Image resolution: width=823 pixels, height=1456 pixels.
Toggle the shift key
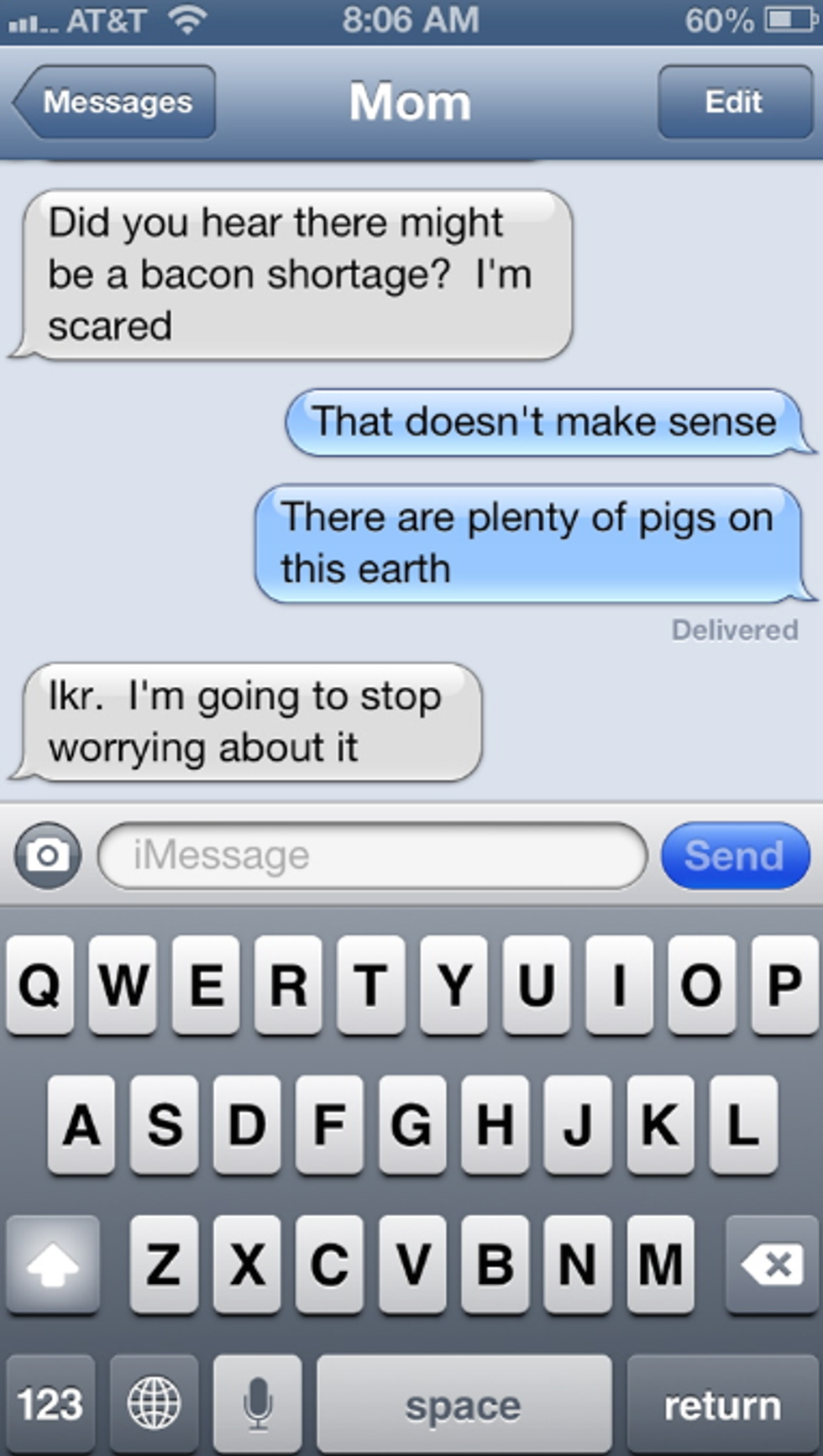tap(53, 1264)
